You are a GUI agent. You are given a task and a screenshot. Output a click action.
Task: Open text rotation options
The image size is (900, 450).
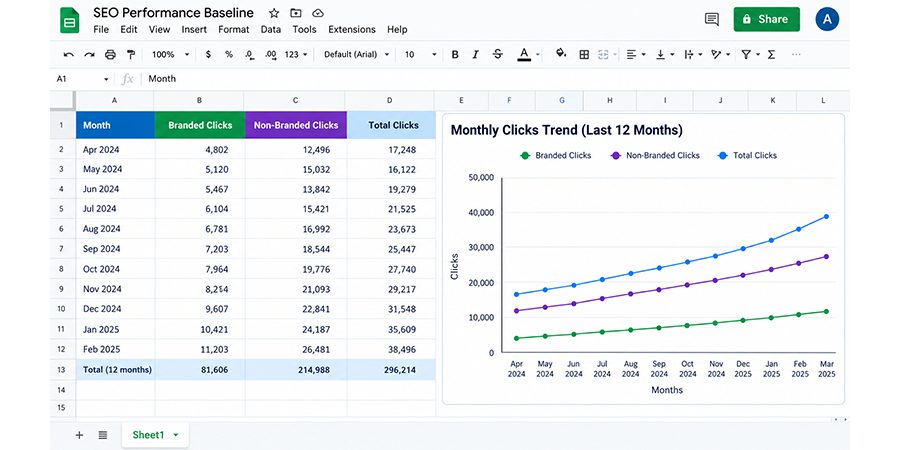pyautogui.click(x=720, y=55)
